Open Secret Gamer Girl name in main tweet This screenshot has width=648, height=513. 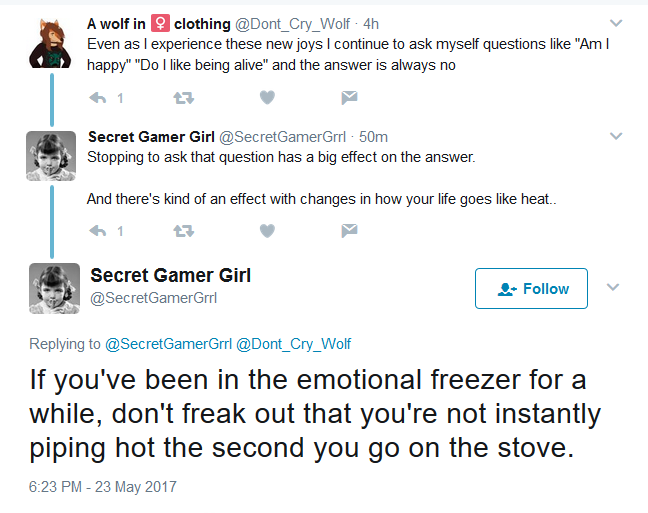pos(170,275)
